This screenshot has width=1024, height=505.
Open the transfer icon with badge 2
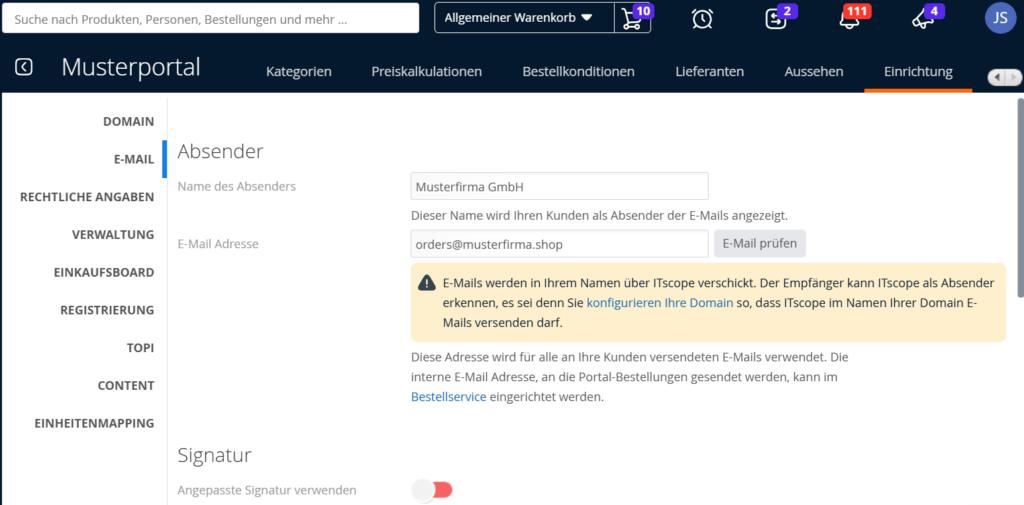click(776, 18)
